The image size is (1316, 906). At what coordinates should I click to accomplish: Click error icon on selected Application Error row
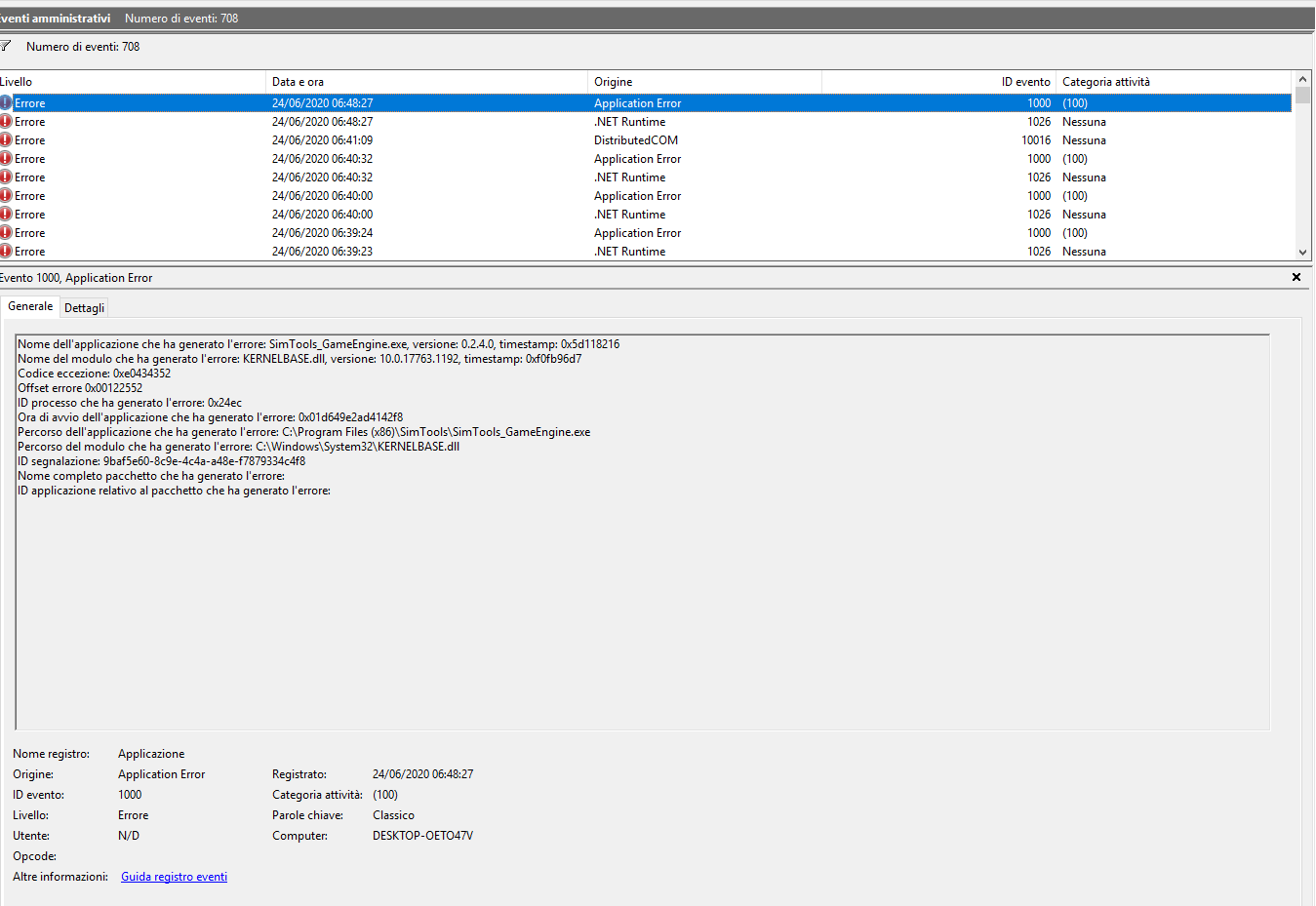tap(6, 103)
